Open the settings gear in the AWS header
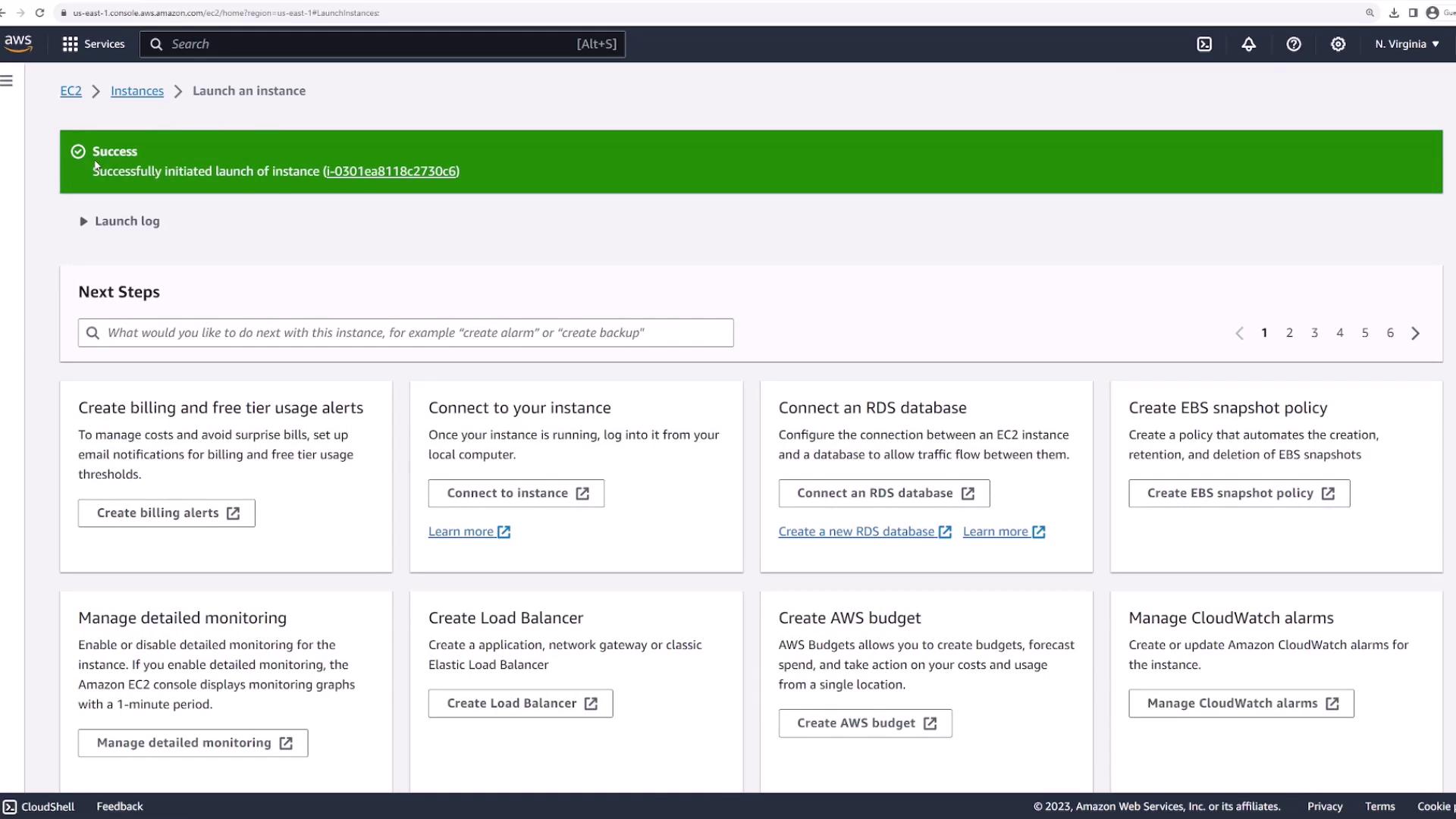This screenshot has height=819, width=1456. pyautogui.click(x=1338, y=44)
